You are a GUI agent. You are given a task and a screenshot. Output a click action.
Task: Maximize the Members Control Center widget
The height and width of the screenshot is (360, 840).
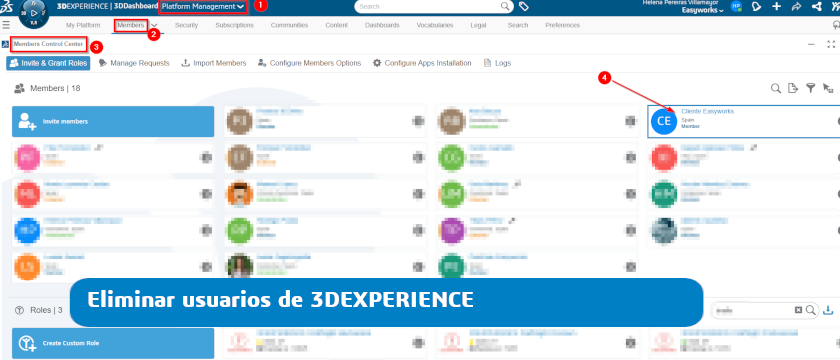pyautogui.click(x=831, y=44)
